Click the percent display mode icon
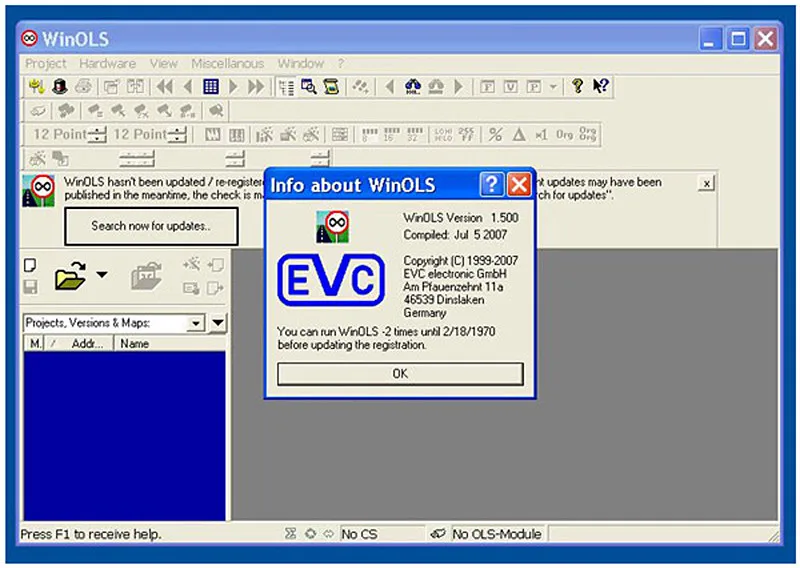The height and width of the screenshot is (568, 800). 495,135
